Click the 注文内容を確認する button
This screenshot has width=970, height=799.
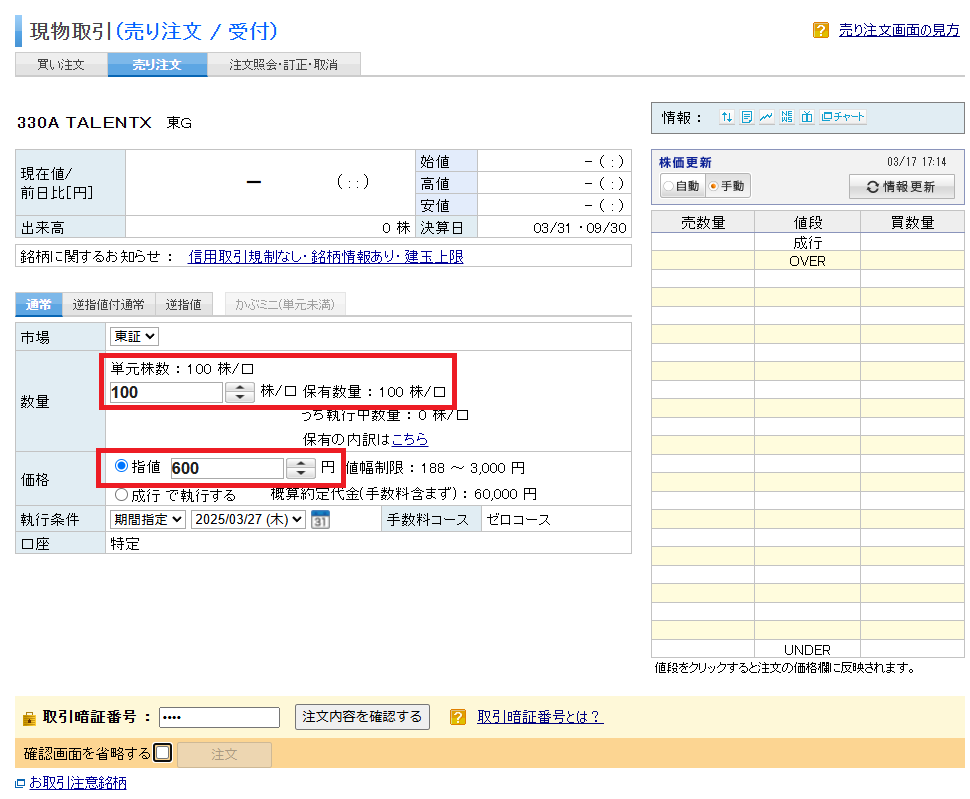362,717
